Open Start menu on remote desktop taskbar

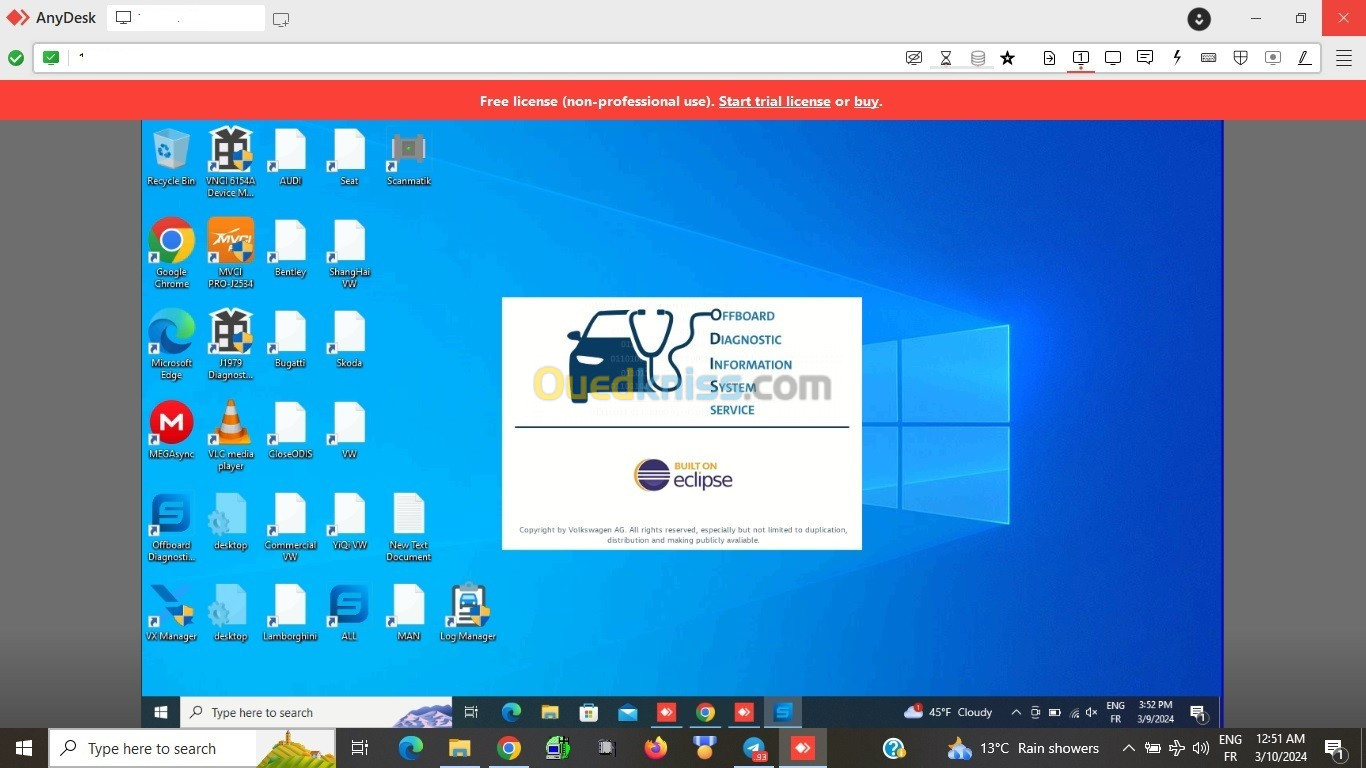pyautogui.click(x=160, y=712)
